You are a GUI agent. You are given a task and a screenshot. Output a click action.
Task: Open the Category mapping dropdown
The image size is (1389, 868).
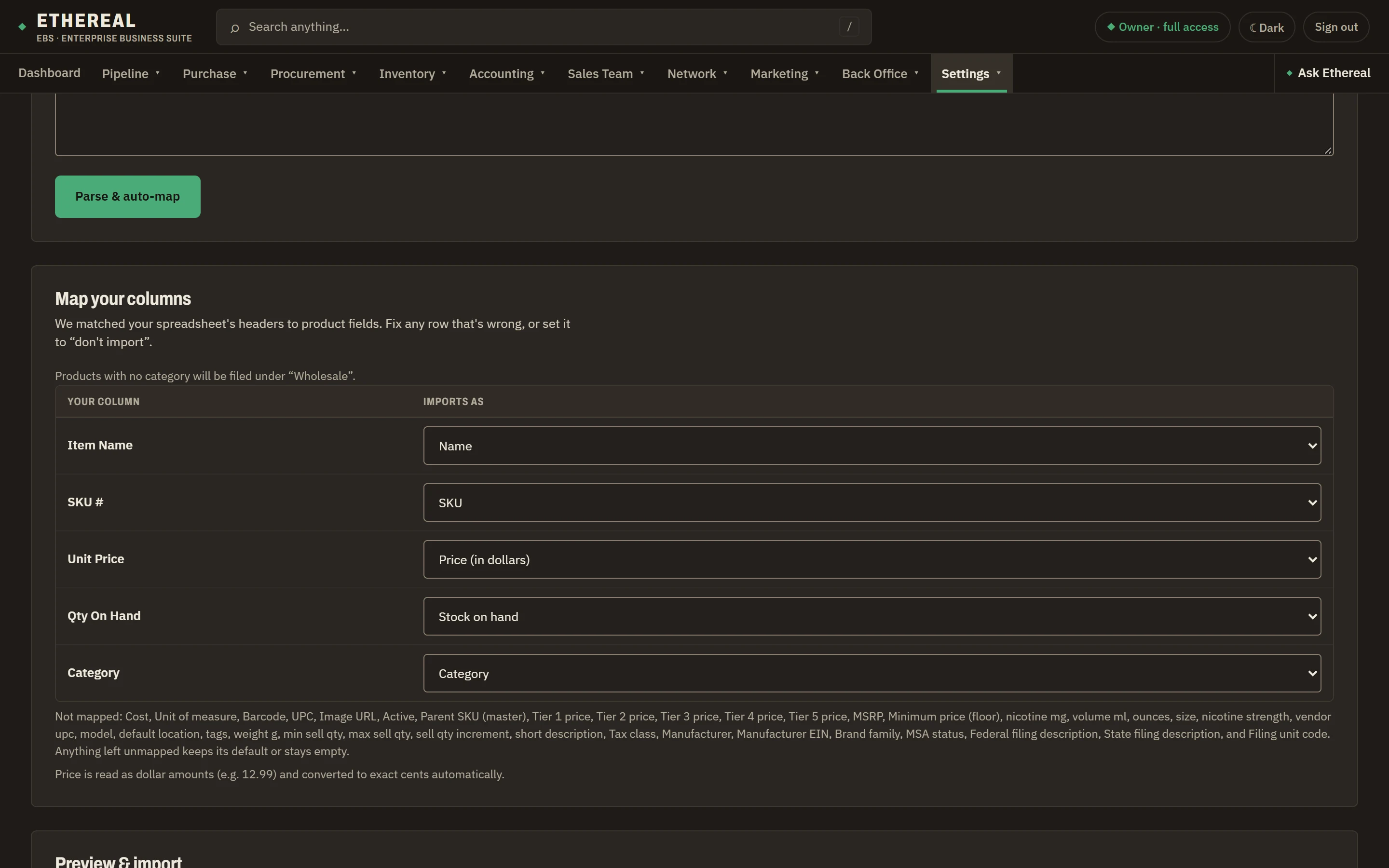tap(872, 673)
